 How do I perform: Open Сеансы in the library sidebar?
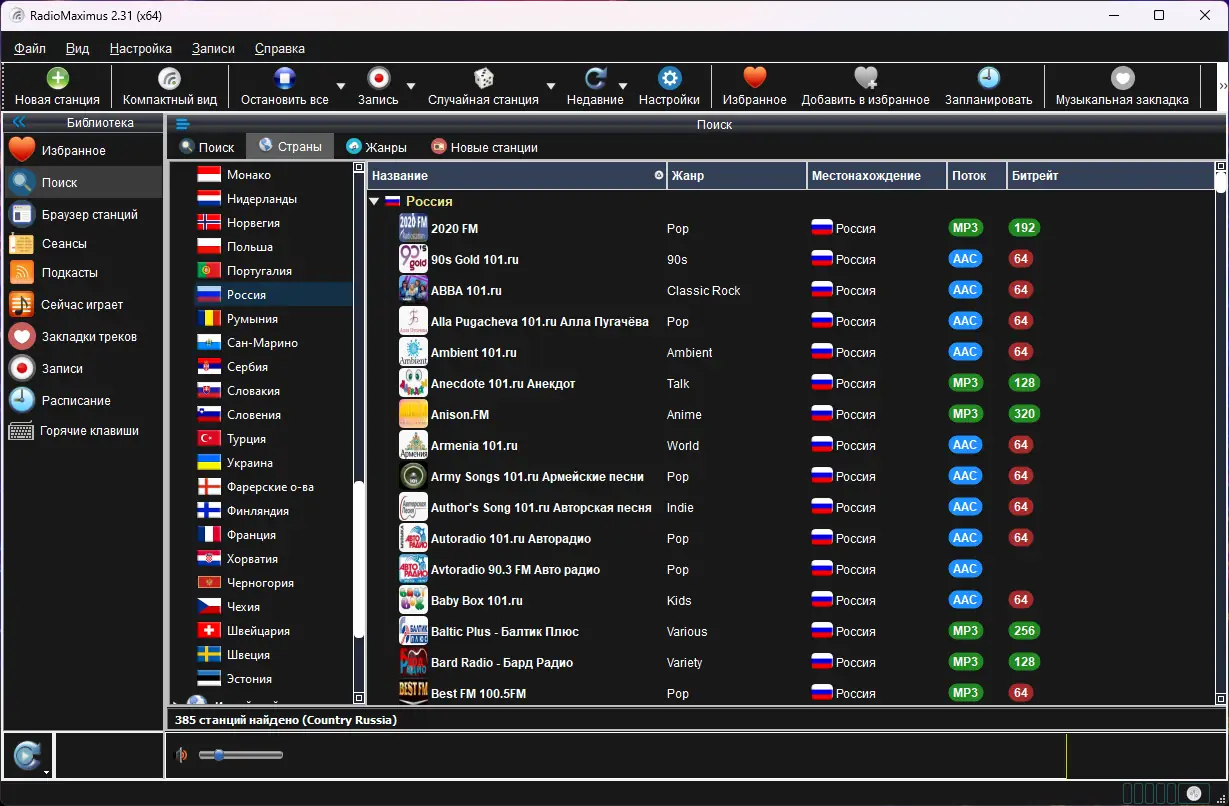coord(82,243)
